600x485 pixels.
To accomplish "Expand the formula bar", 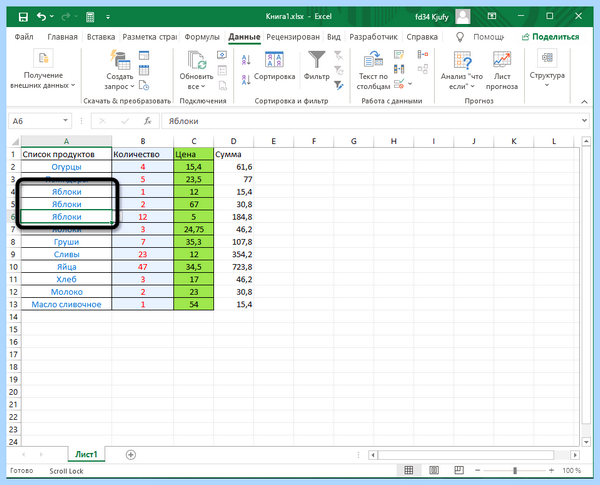I will coord(584,121).
